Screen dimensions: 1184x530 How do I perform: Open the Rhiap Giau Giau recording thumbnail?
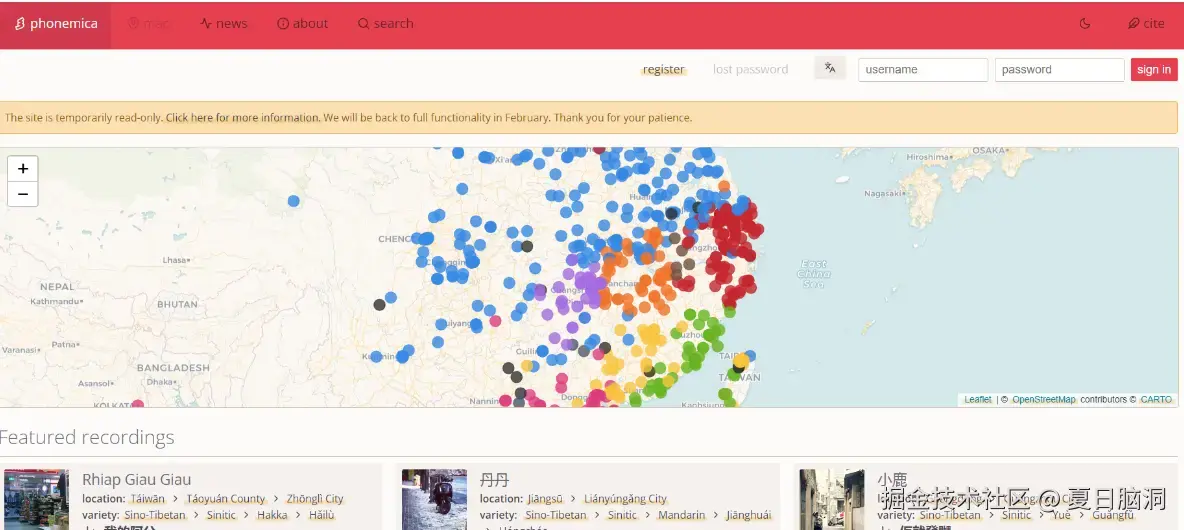pos(36,499)
